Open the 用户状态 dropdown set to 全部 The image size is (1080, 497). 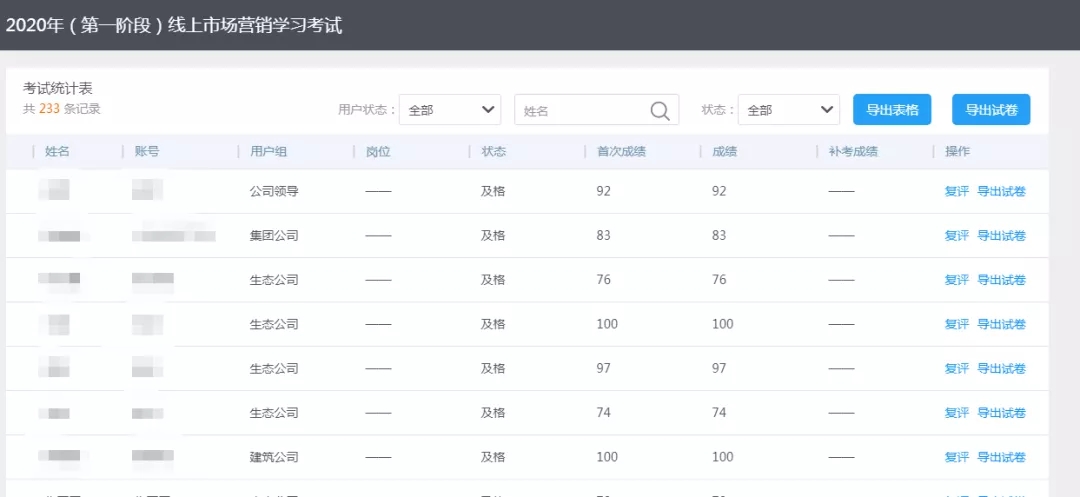click(x=450, y=110)
